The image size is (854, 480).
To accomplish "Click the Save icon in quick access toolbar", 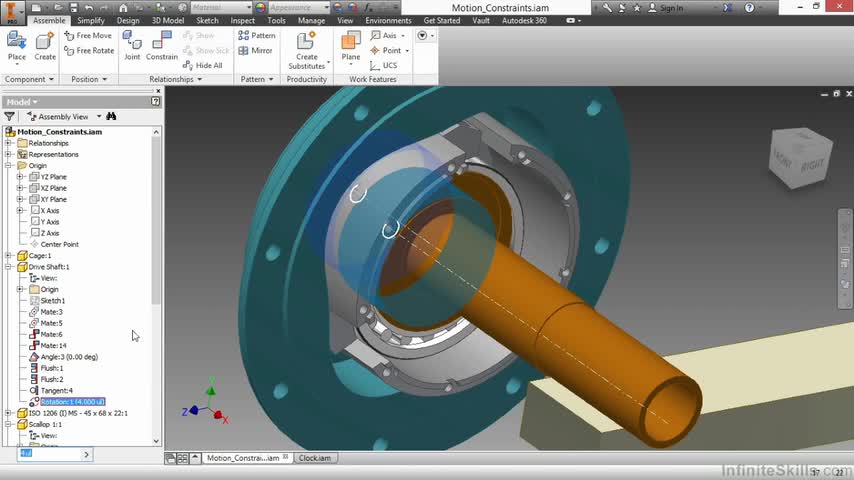I will coord(74,8).
